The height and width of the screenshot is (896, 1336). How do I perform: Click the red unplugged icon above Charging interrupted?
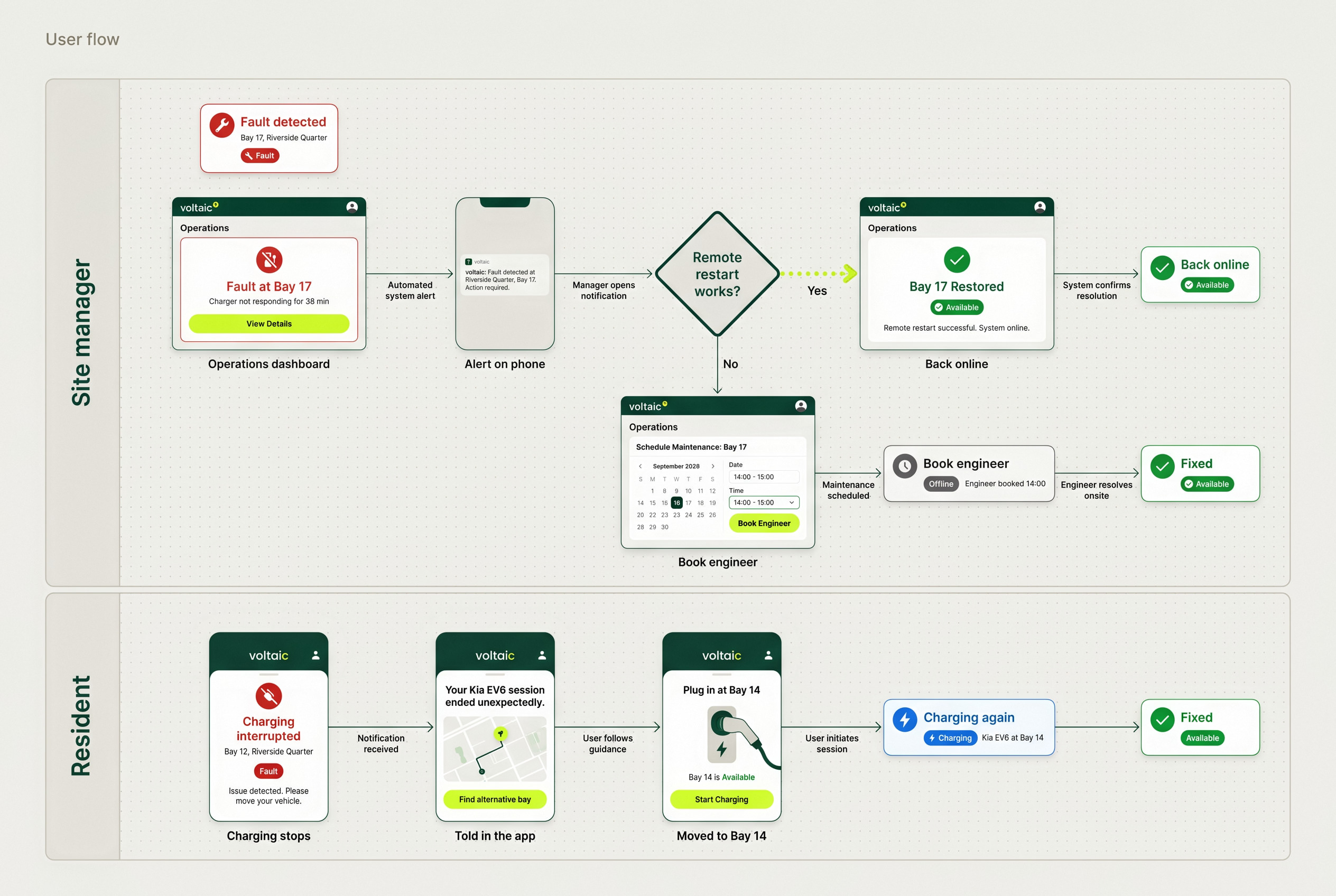(268, 696)
